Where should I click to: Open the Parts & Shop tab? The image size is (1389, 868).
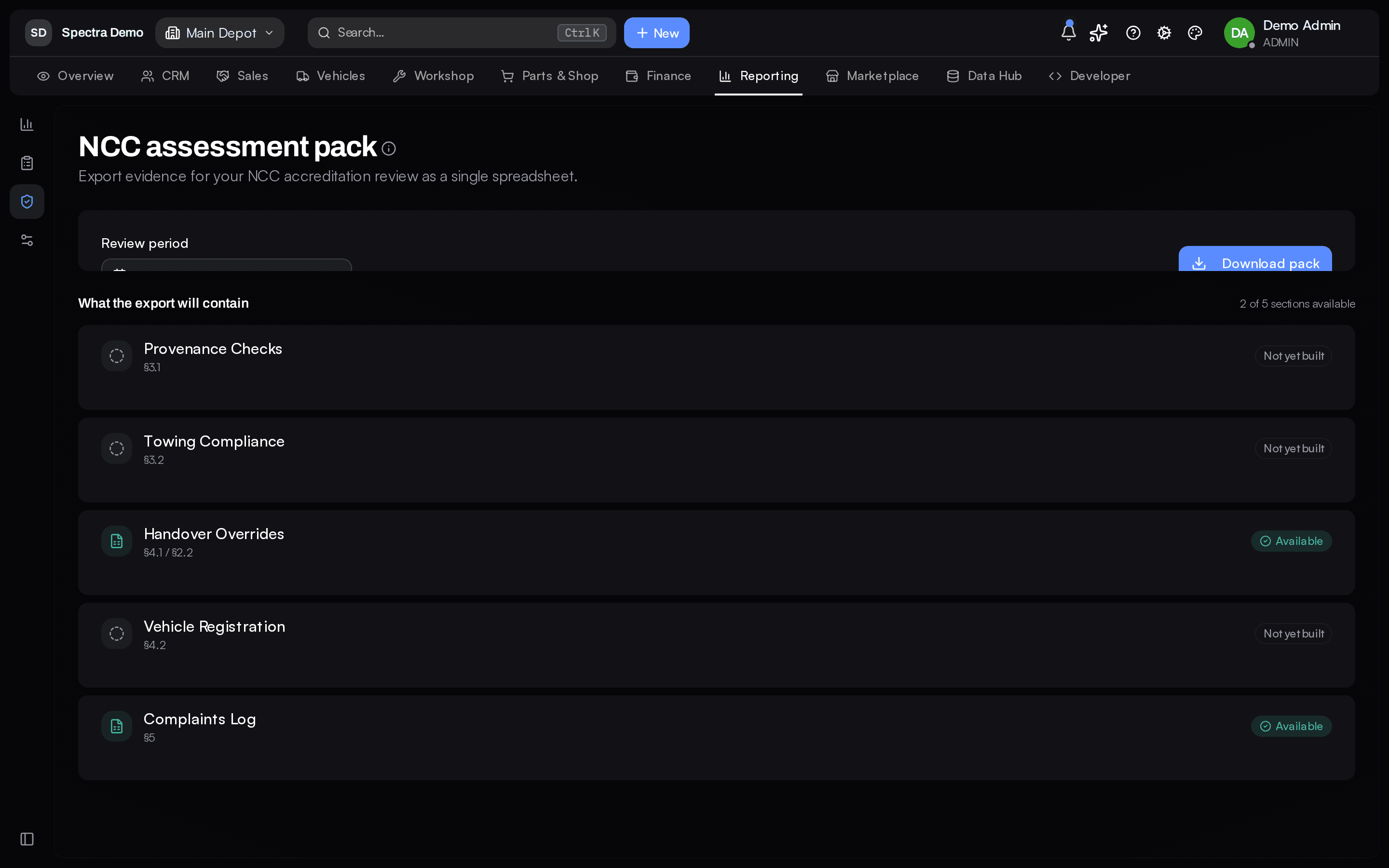(550, 76)
